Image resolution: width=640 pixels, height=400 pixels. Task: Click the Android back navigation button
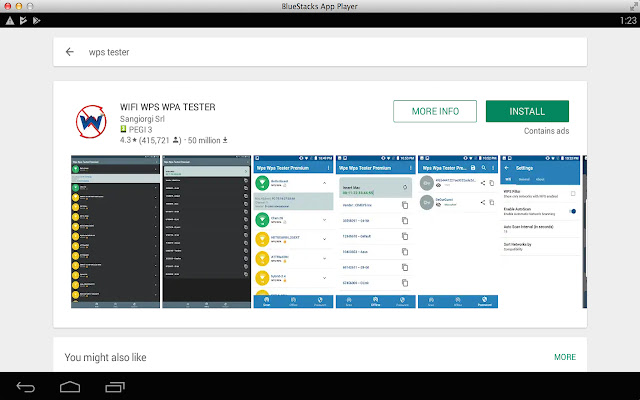(25, 387)
